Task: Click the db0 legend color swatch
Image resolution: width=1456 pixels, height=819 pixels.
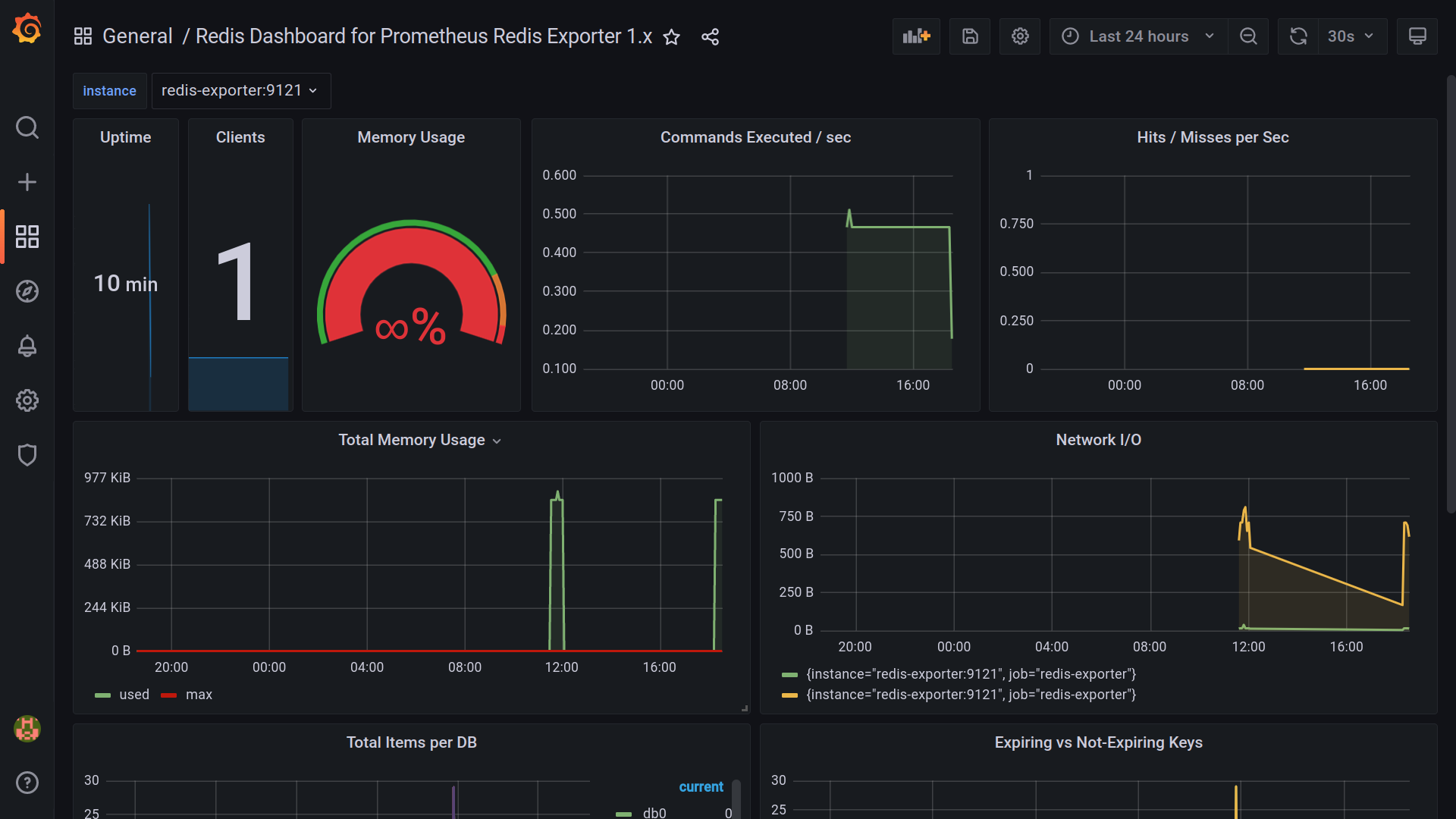Action: [623, 813]
